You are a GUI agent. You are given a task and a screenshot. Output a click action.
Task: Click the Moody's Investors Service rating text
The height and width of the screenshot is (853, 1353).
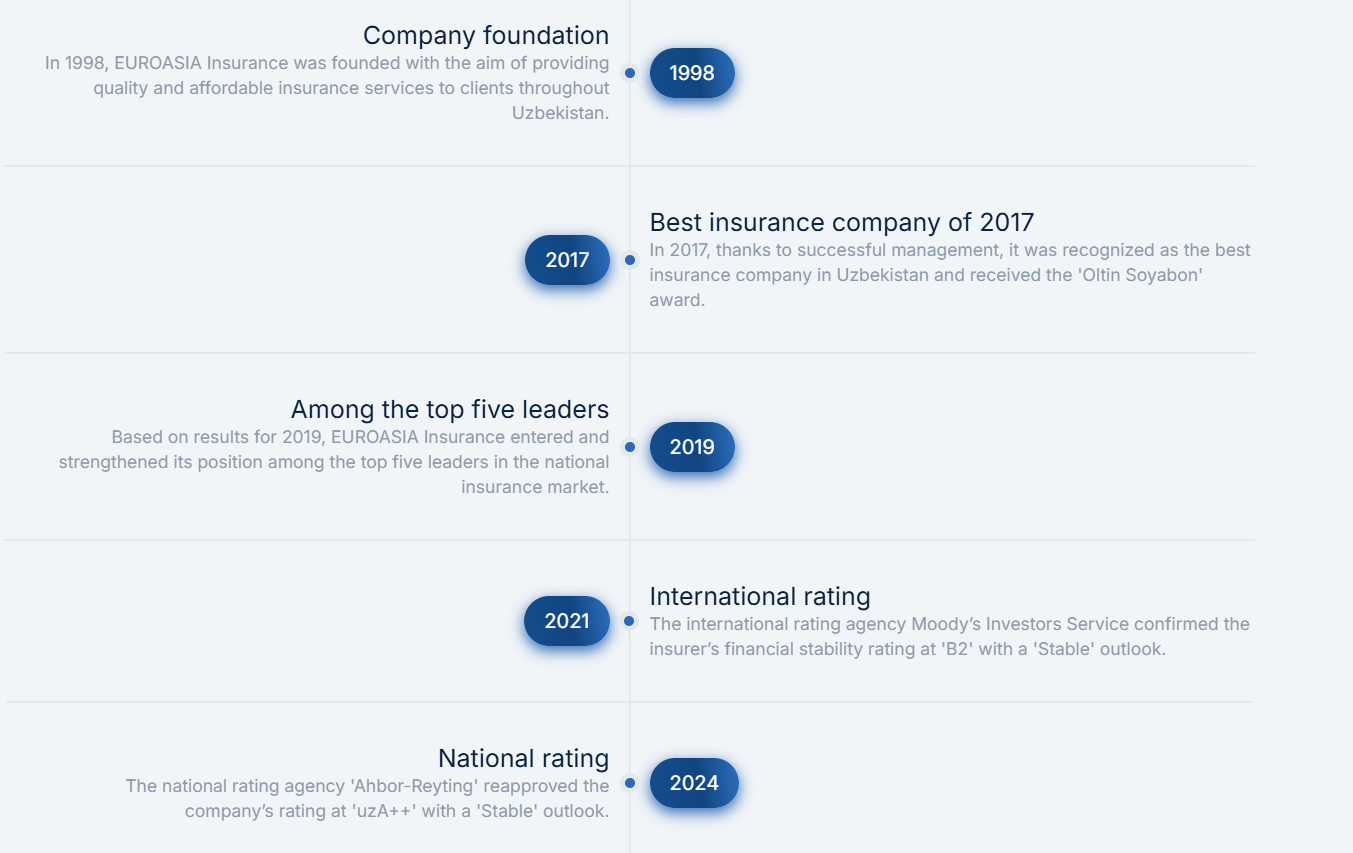950,636
